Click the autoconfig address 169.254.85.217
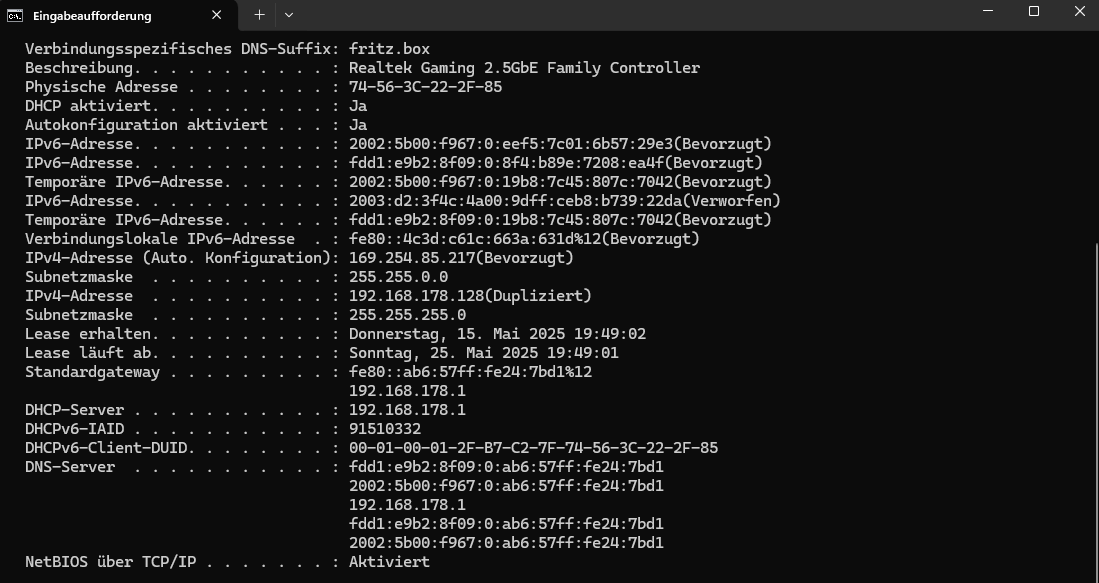1099x583 pixels. [x=412, y=258]
